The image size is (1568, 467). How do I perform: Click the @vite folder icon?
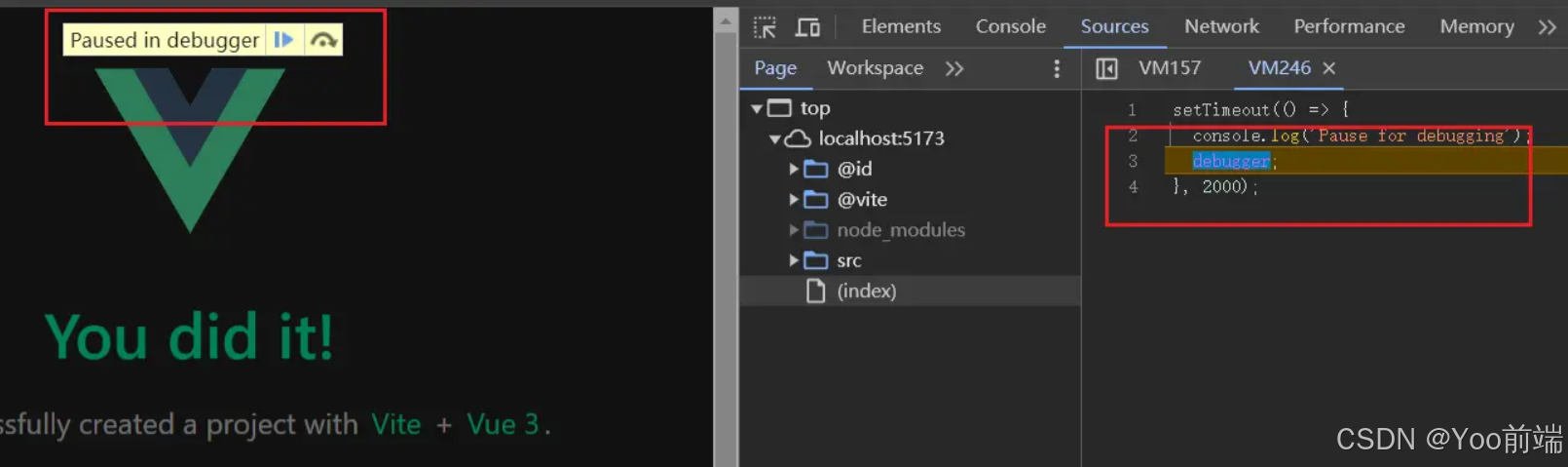point(816,200)
